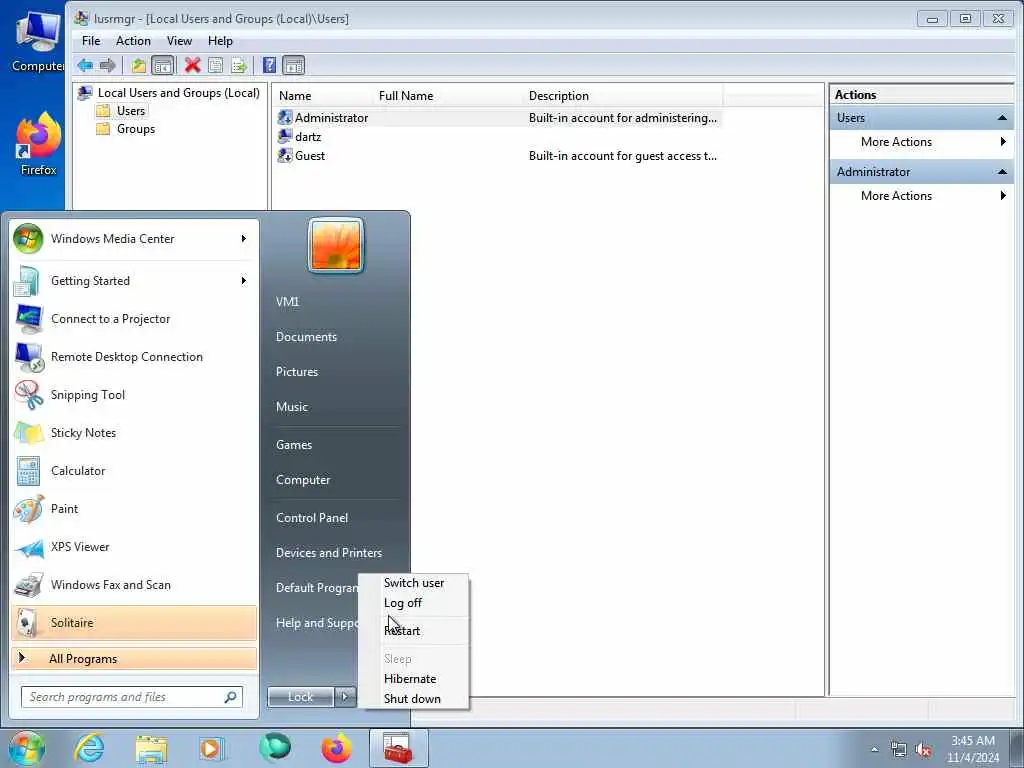
Task: Expand Getting Started submenu arrow
Action: [x=244, y=281]
